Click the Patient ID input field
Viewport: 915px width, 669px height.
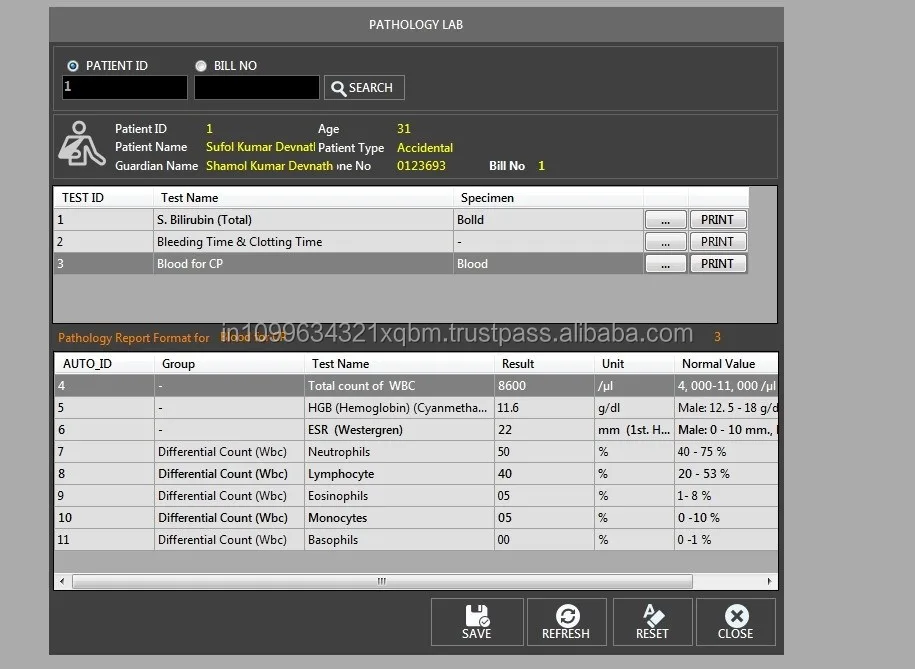124,88
